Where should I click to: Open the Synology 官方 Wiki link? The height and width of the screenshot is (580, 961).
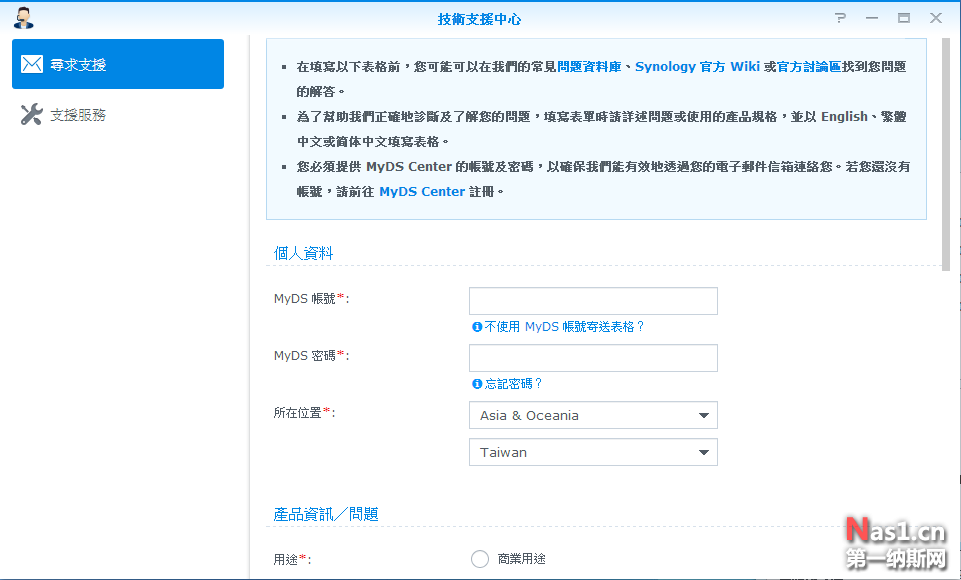coord(697,66)
